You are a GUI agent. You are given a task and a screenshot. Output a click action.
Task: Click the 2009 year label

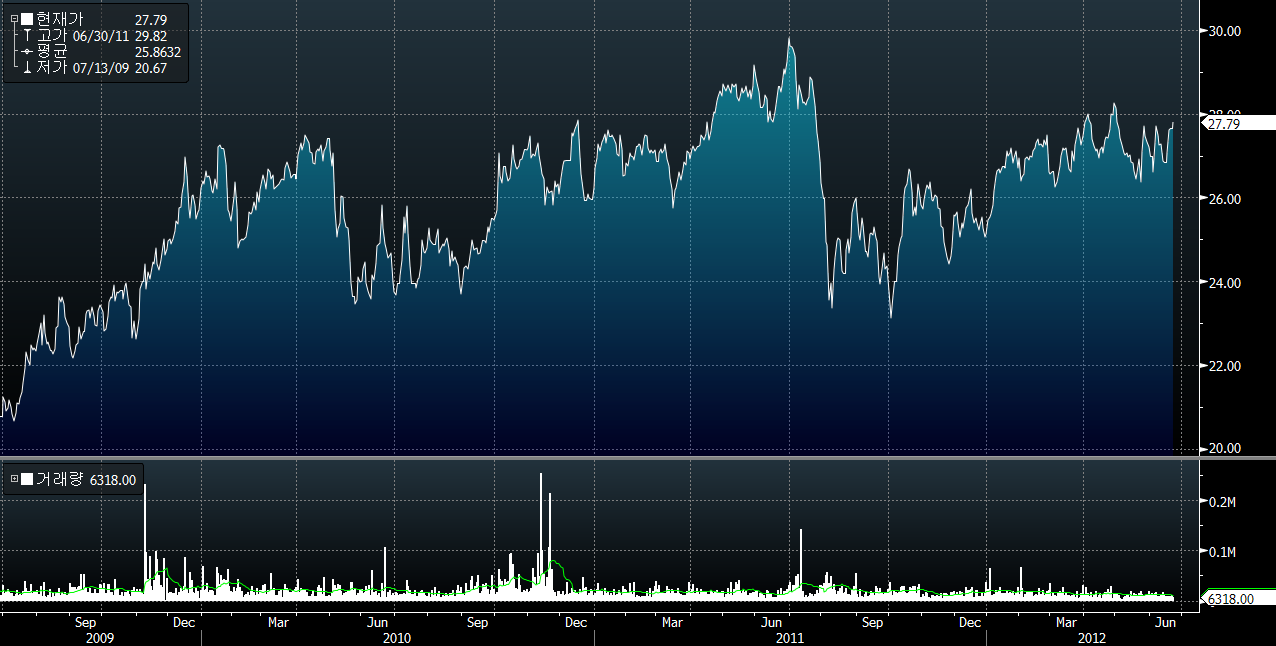pyautogui.click(x=100, y=637)
